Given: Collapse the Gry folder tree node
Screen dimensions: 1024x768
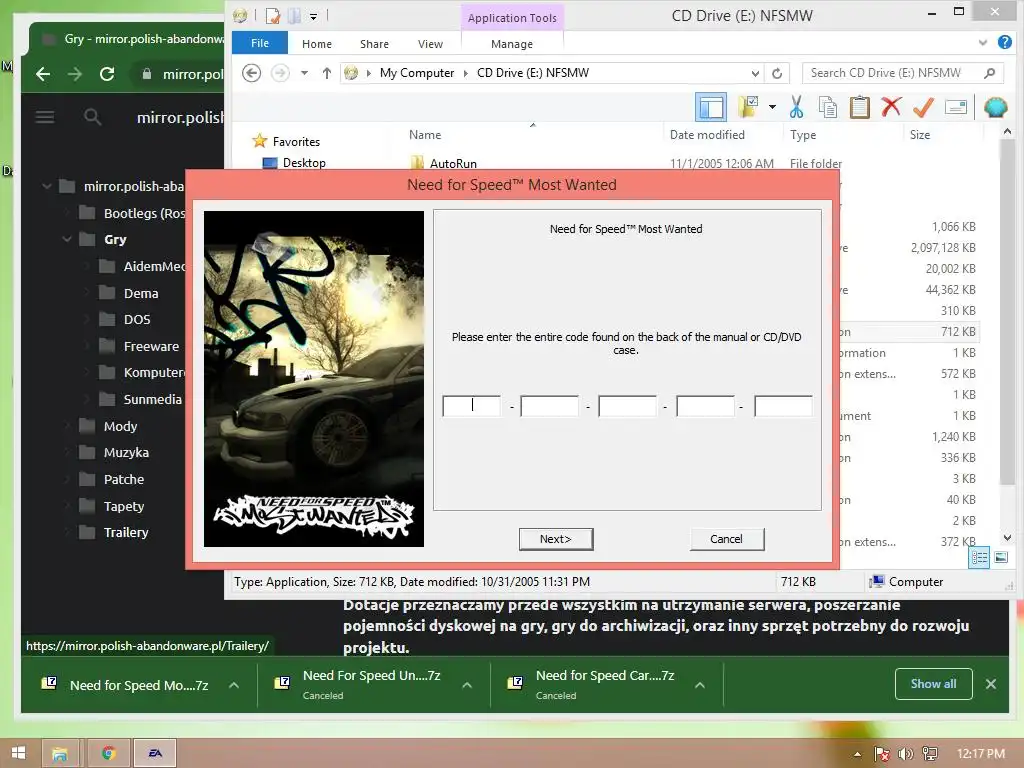Looking at the screenshot, I should tap(67, 239).
